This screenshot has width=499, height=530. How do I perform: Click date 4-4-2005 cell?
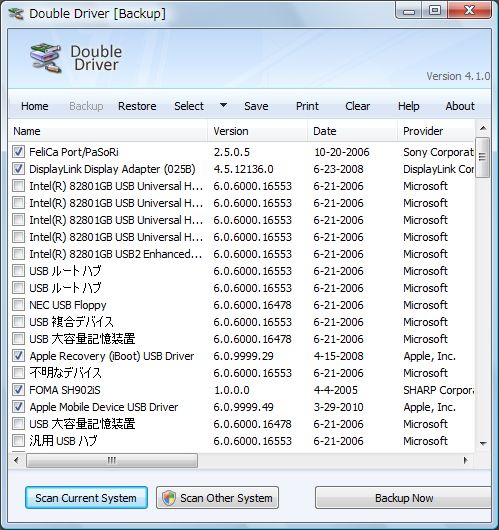coord(335,390)
